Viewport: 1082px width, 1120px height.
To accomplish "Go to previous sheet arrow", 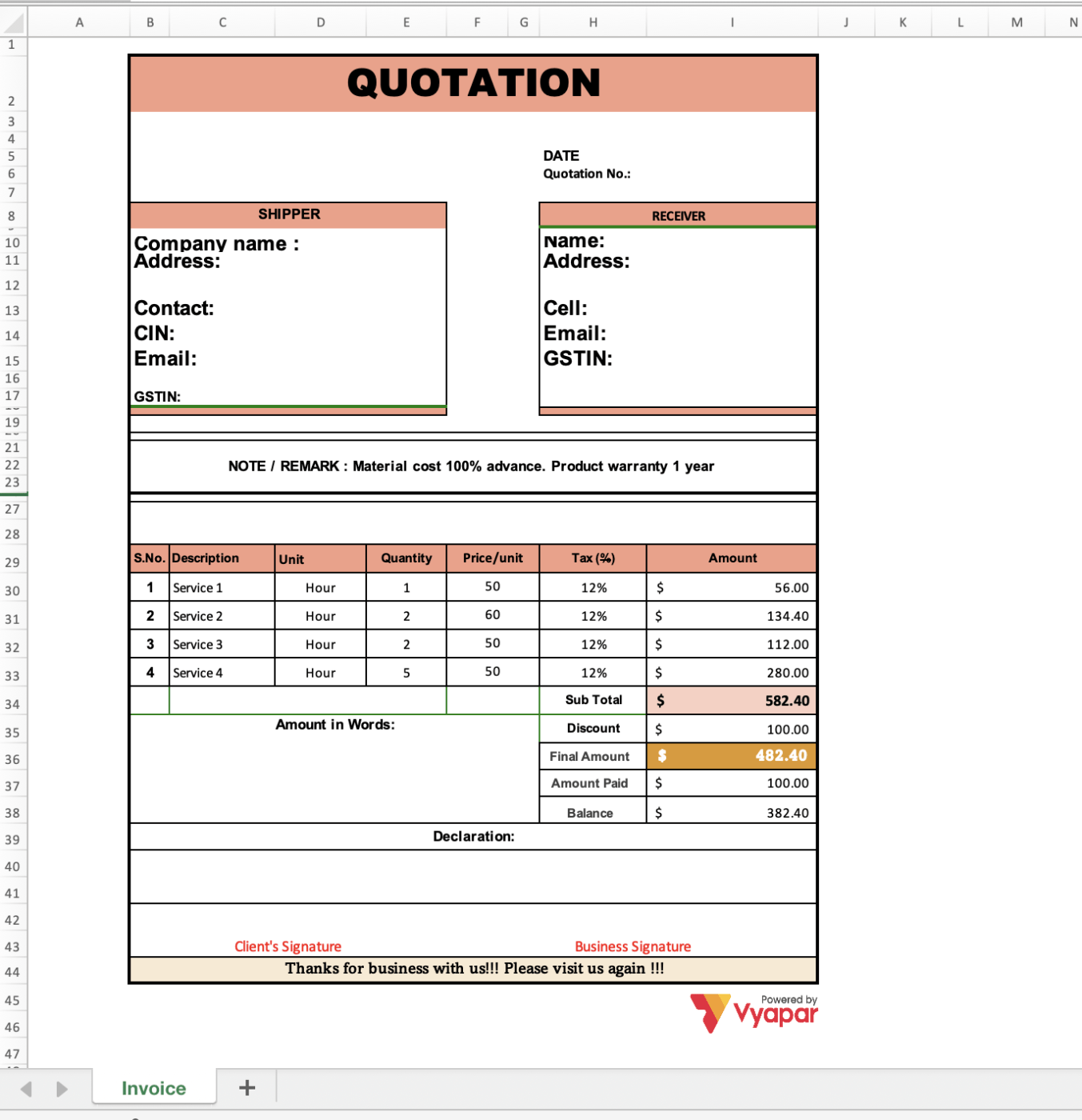I will pos(26,1089).
